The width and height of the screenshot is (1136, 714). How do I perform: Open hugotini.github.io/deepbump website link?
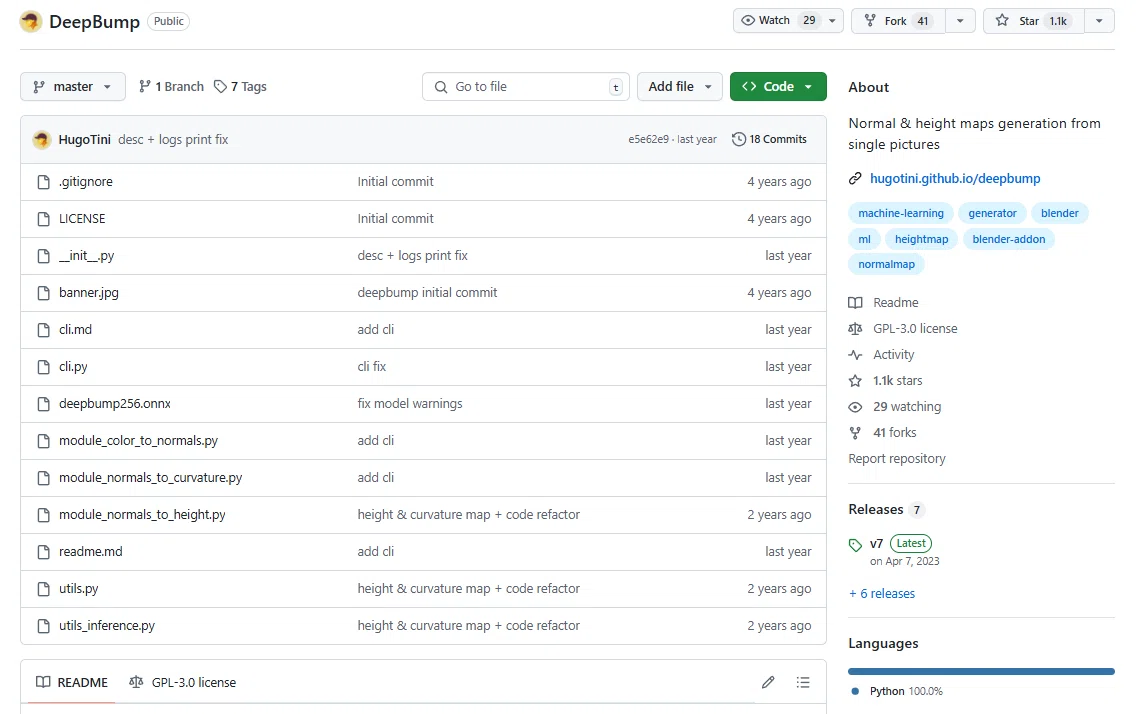(955, 178)
